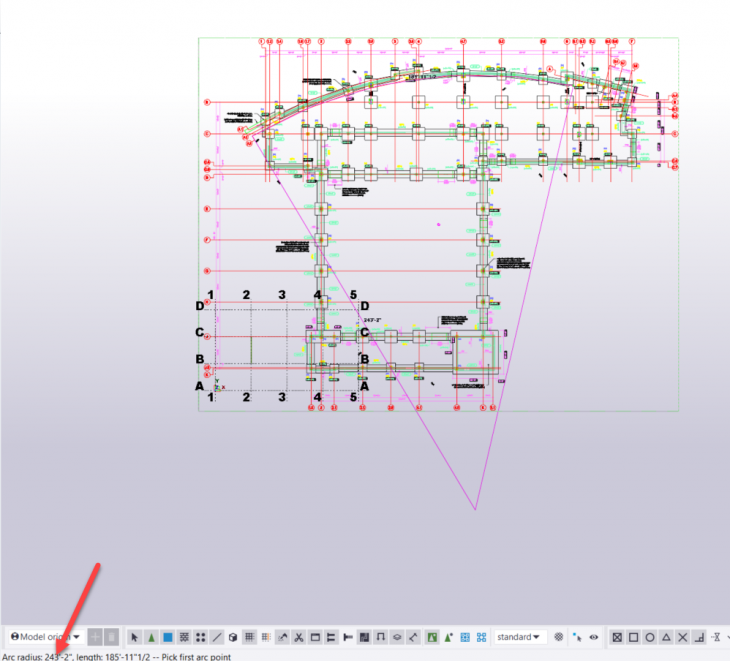Click the cube reference models selection icon
Image resolution: width=730 pixels, height=661 pixels.
233,637
